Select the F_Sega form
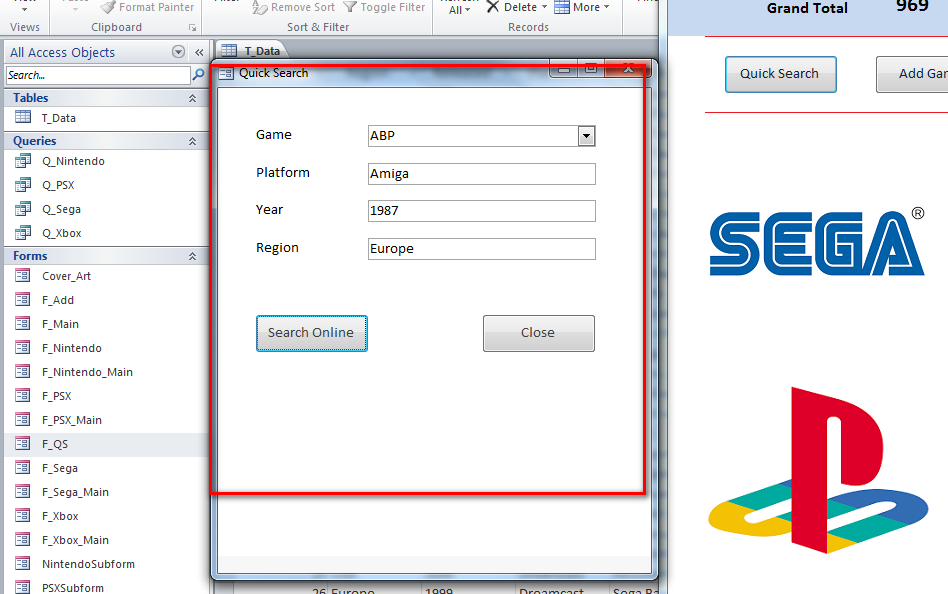This screenshot has width=948, height=594. 106,468
